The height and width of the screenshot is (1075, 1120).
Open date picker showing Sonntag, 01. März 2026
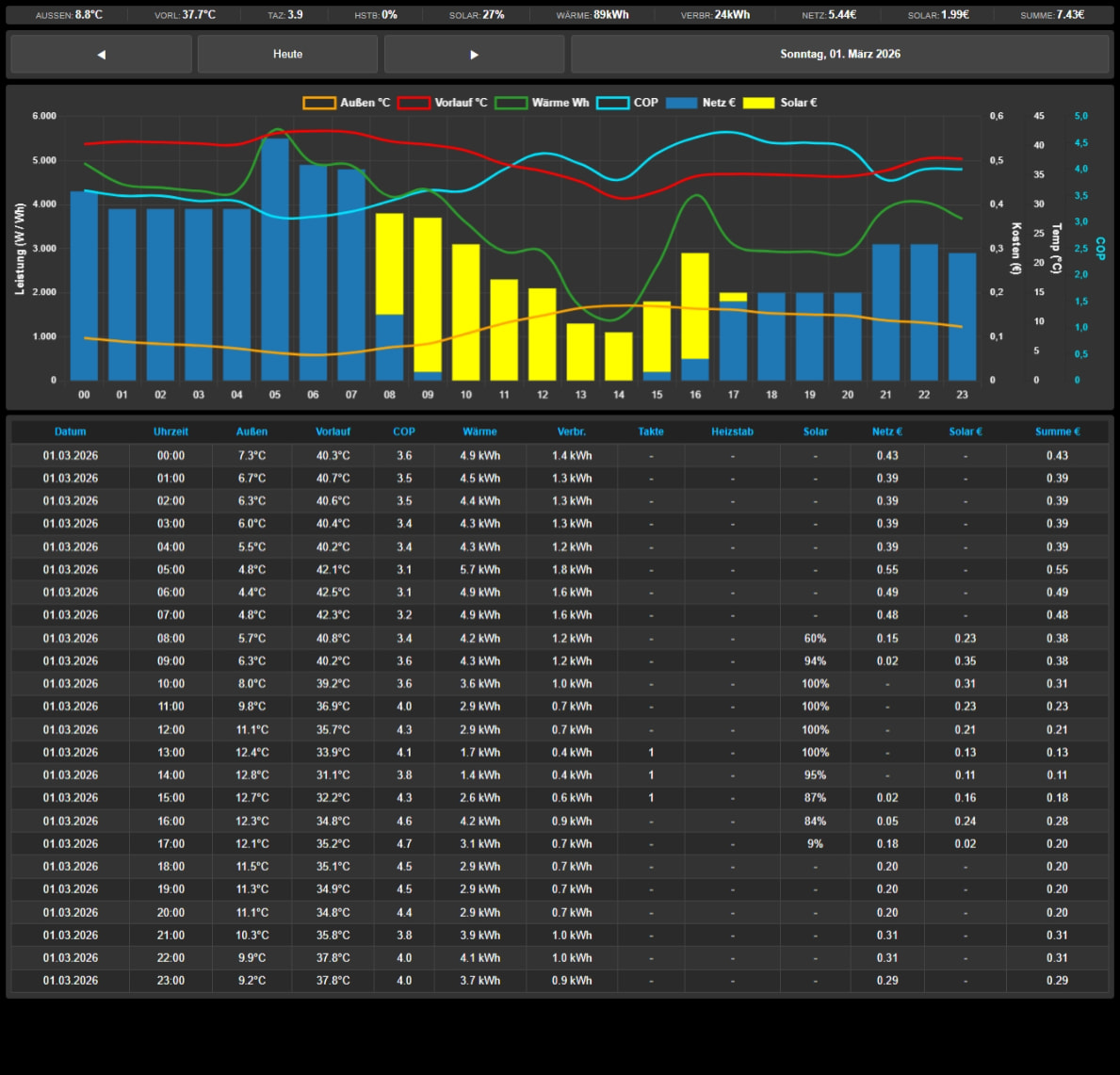839,55
